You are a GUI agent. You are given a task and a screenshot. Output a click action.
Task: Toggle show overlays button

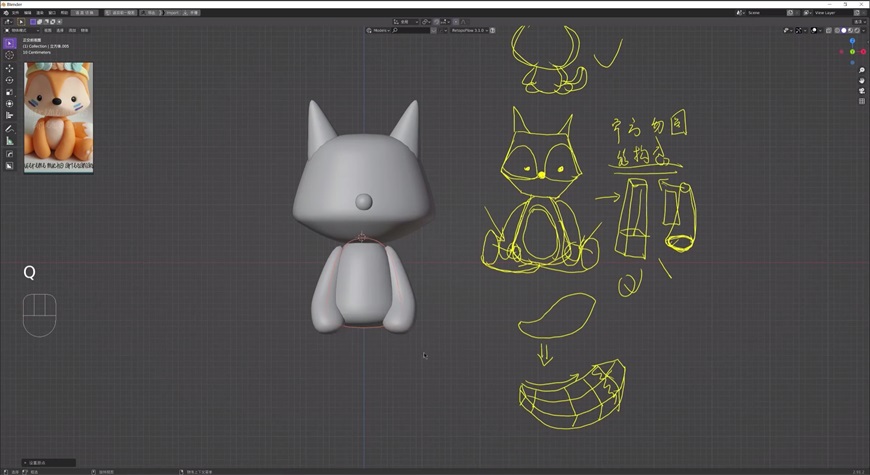tap(814, 31)
